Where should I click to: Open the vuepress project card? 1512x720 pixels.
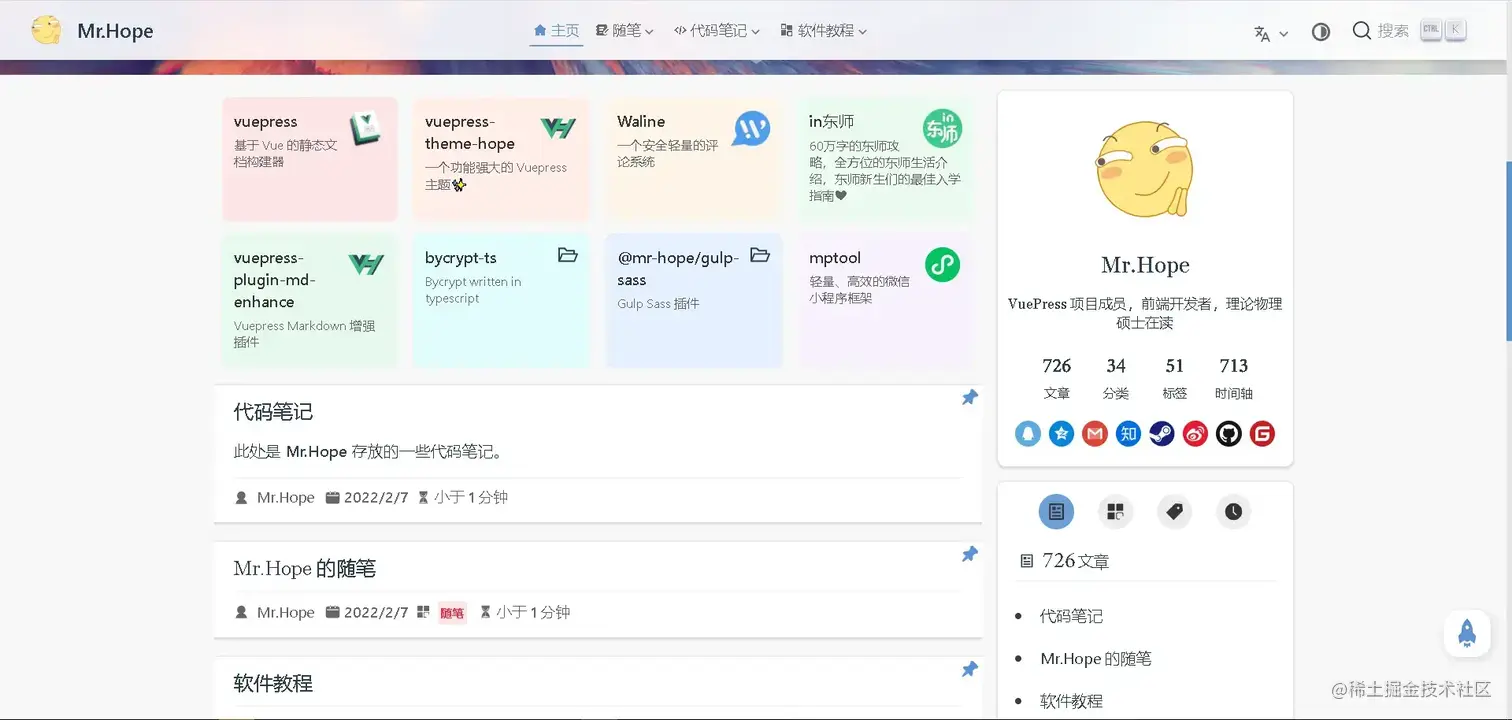(309, 159)
